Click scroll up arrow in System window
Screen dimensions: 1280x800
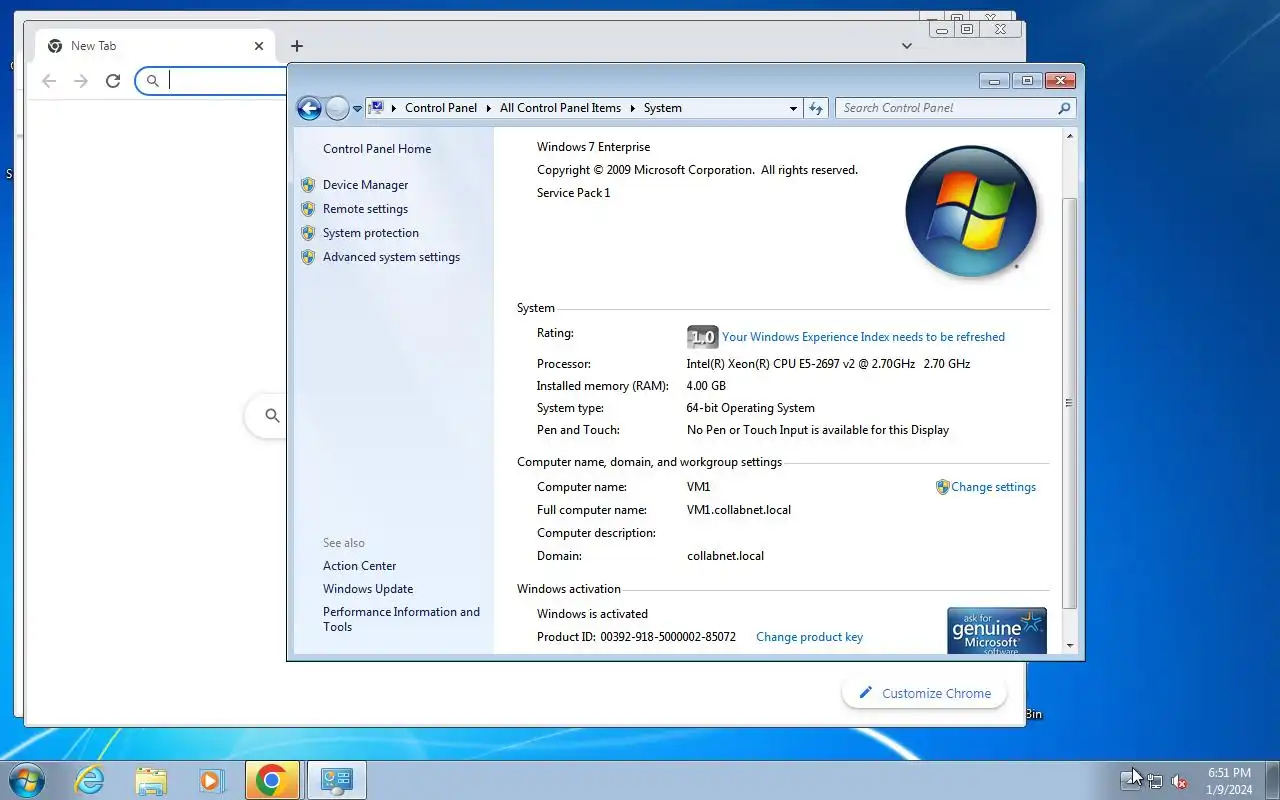coord(1069,136)
